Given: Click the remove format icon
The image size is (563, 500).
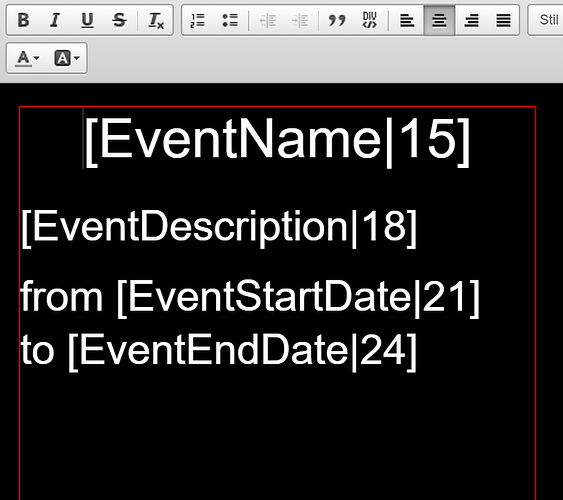Looking at the screenshot, I should pyautogui.click(x=156, y=20).
